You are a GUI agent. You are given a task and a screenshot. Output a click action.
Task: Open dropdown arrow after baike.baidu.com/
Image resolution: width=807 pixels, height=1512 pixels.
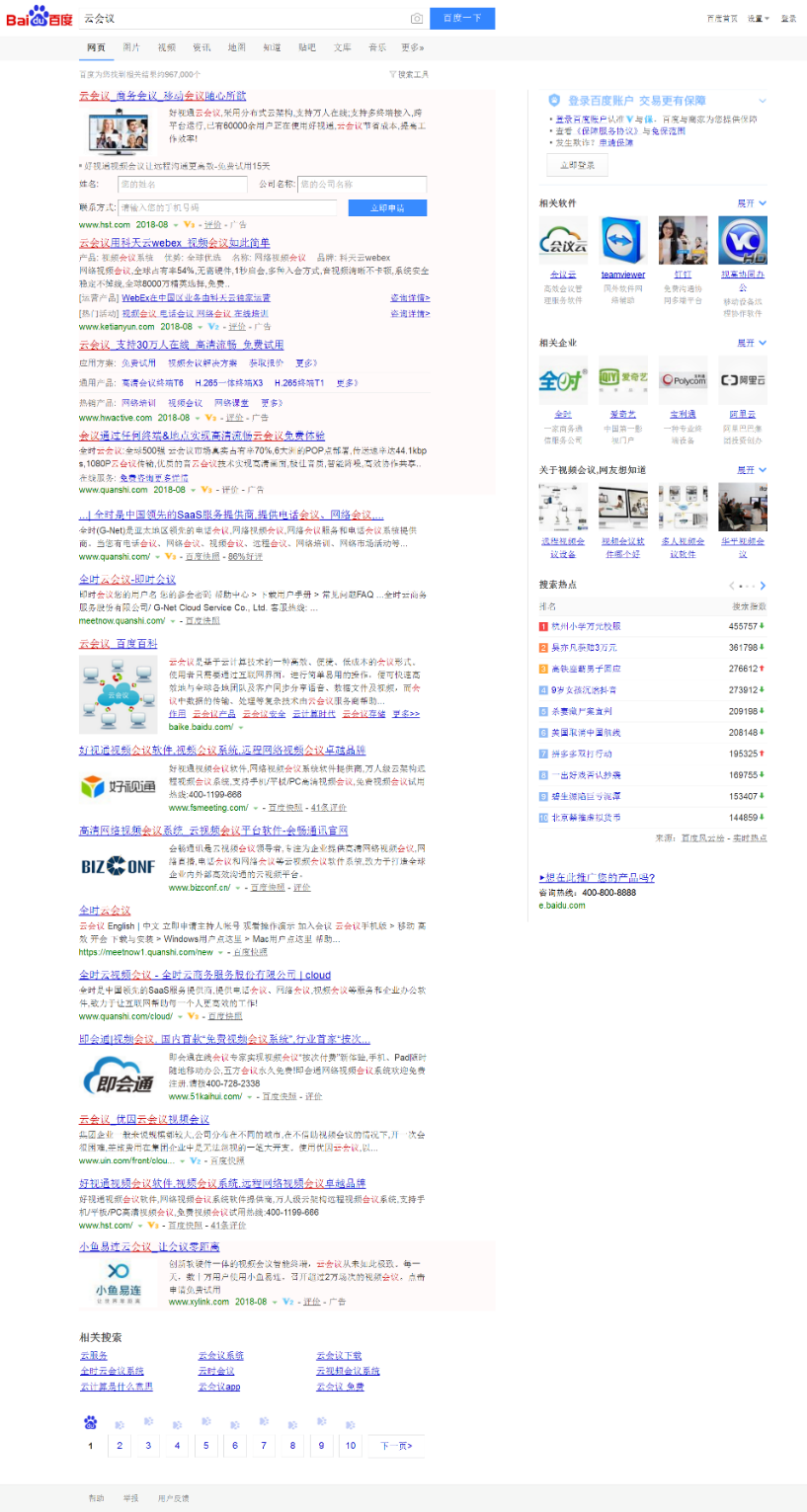[x=241, y=727]
